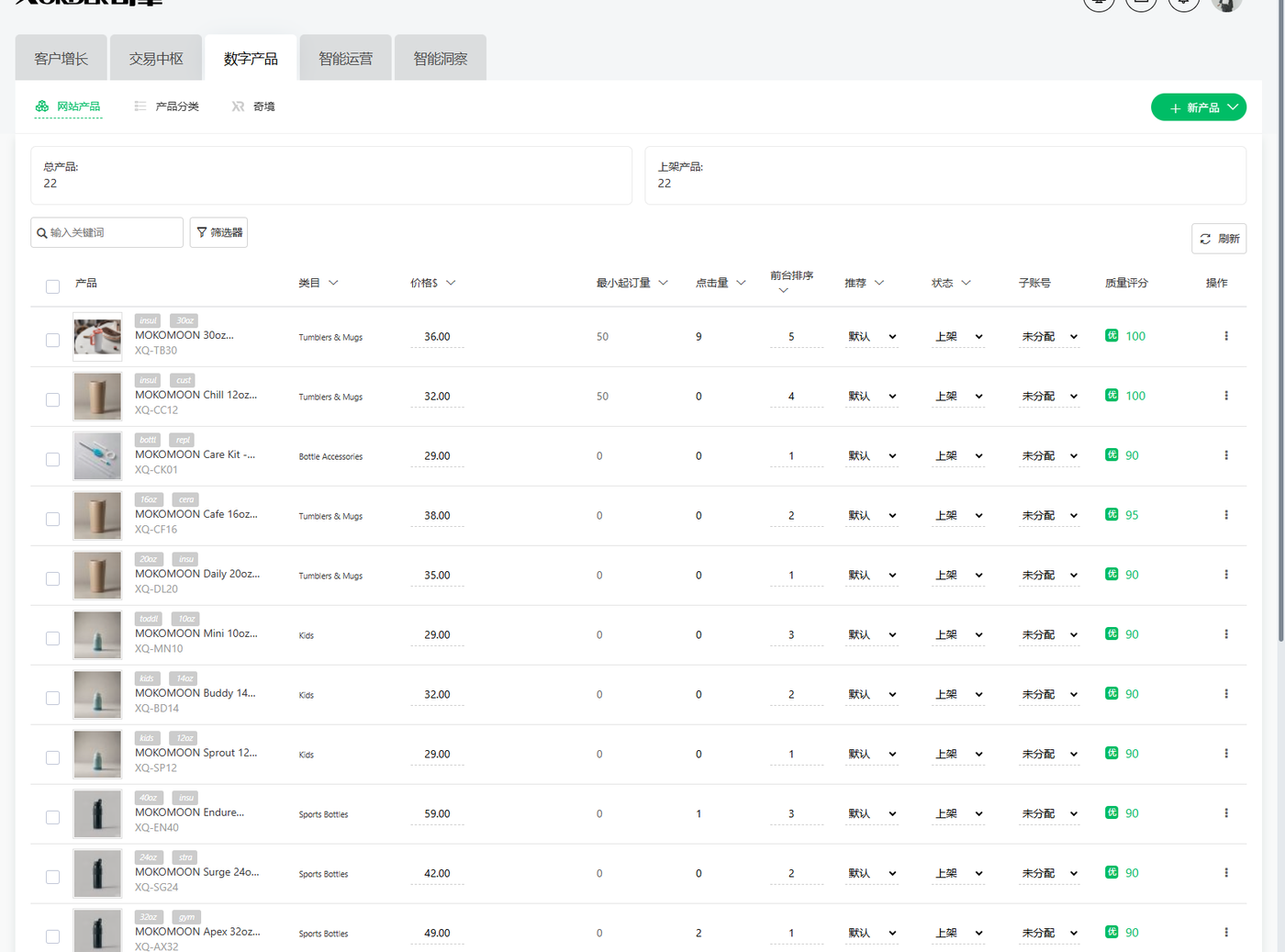The image size is (1285, 952).
Task: Switch to 客户增长 tab
Action: click(61, 58)
